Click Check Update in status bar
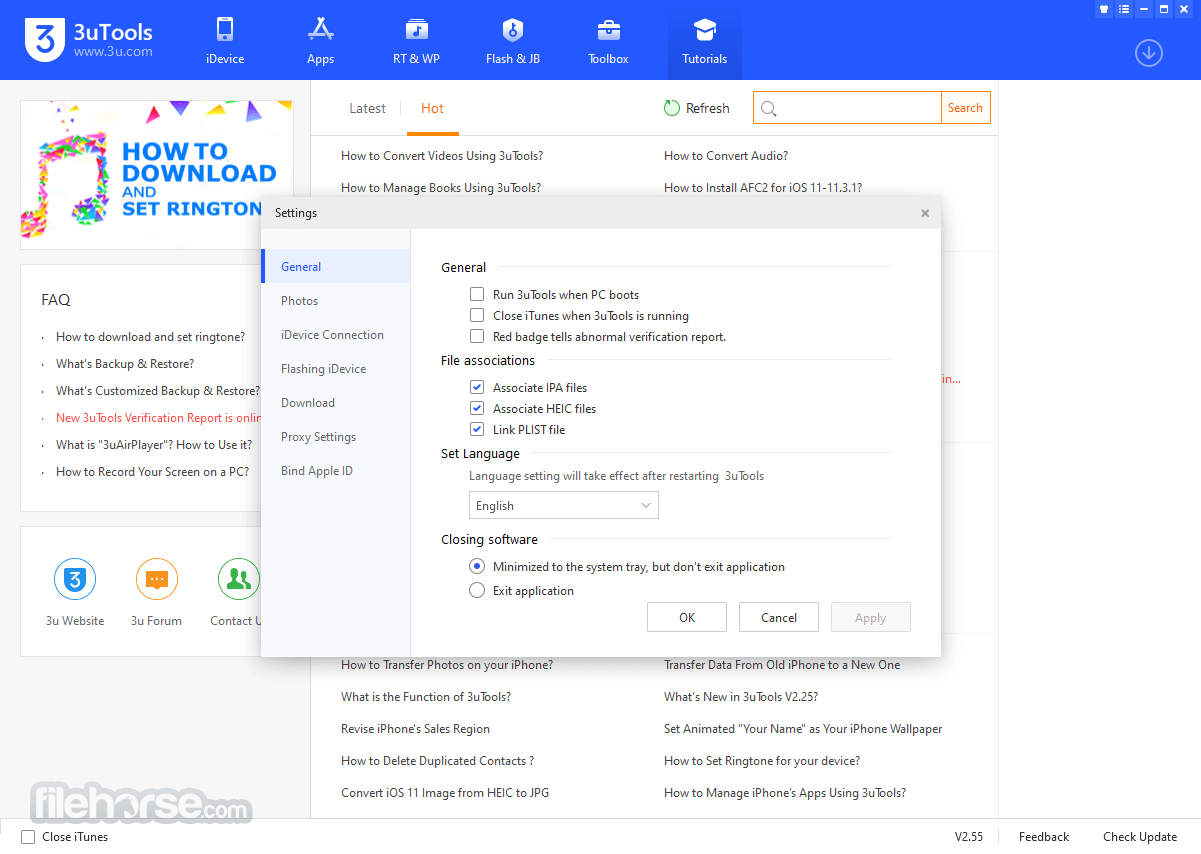Screen dimensions: 1201x854 (1140, 837)
